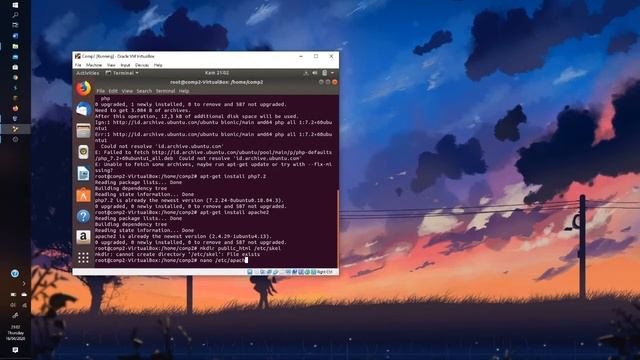Open VirtualBox Machine menu
The image size is (640, 360).
(94, 65)
